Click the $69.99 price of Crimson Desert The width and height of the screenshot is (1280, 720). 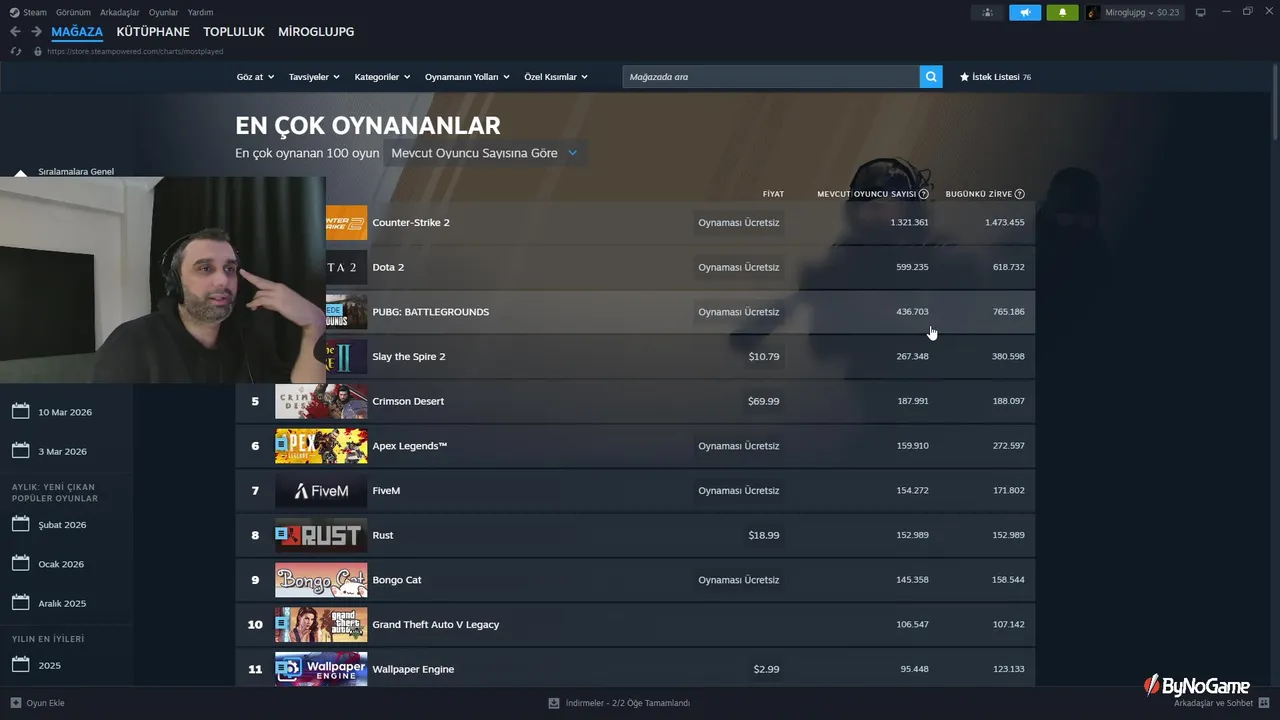coord(764,401)
